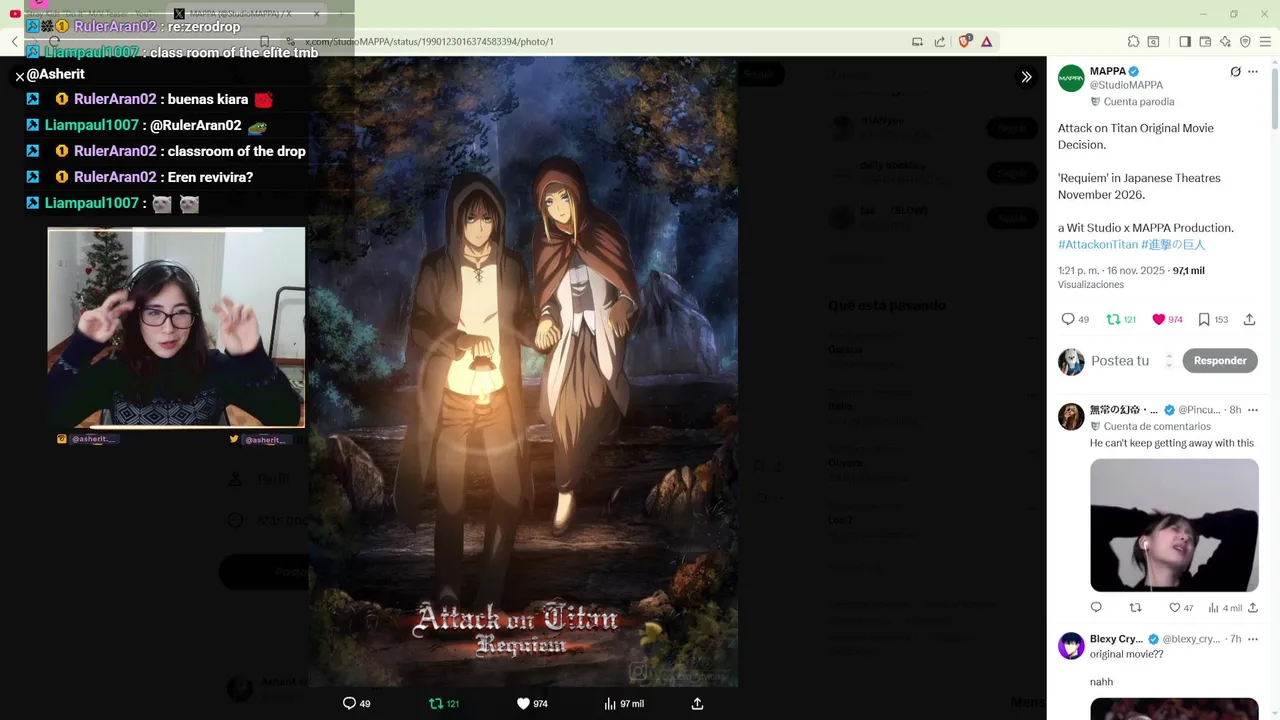1280x720 pixels.
Task: Click the share-this-page icon in the address bar
Action: coord(940,42)
